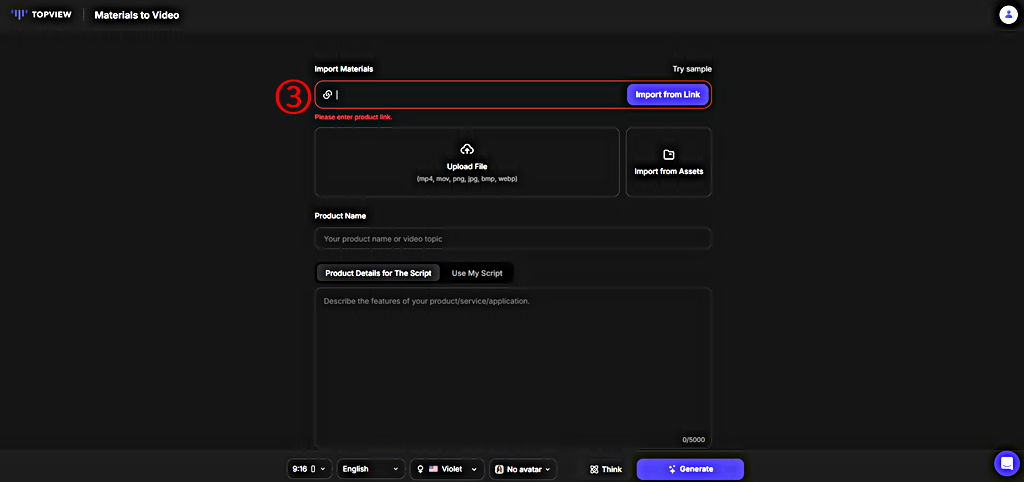Click the Product Name input field
1024x482 pixels.
513,238
